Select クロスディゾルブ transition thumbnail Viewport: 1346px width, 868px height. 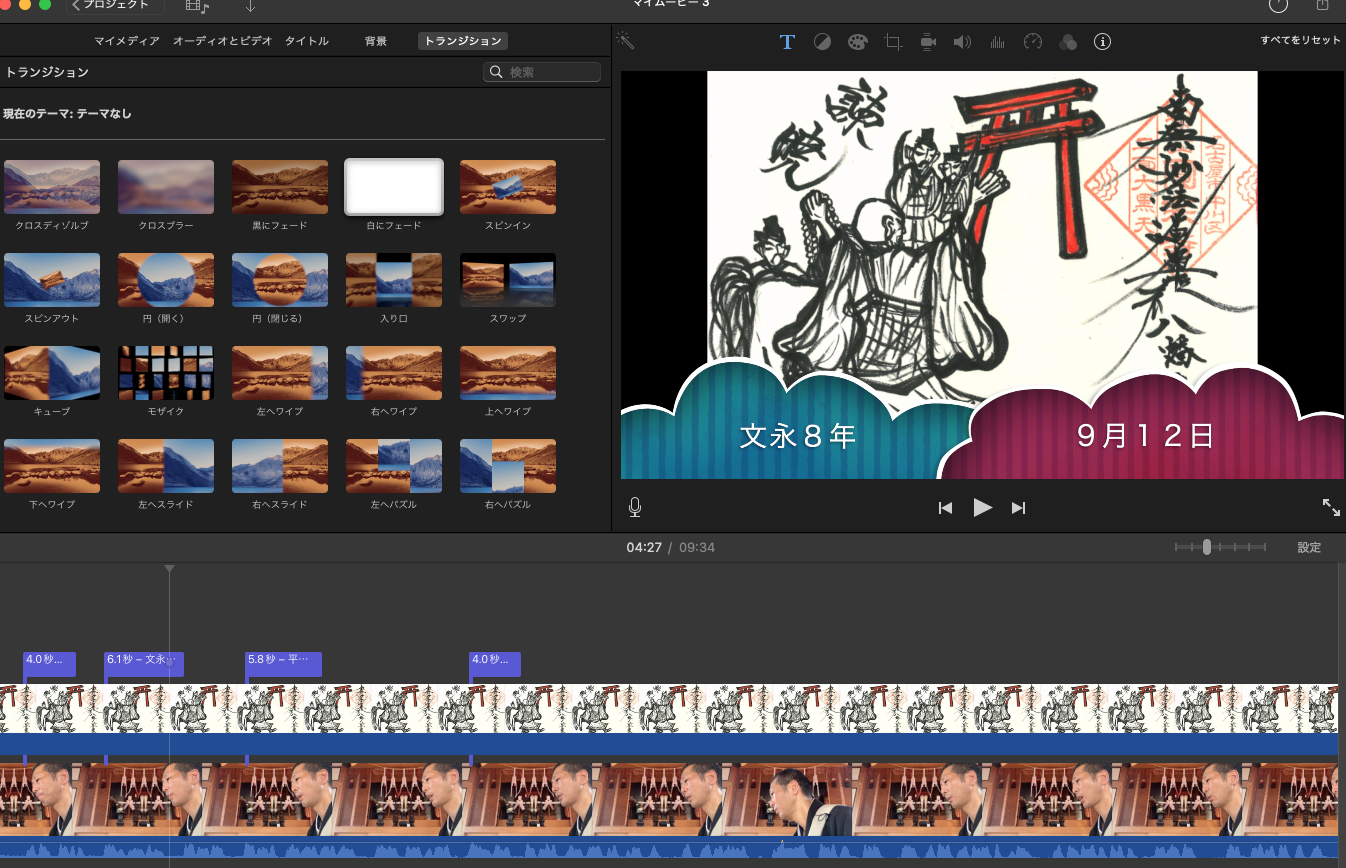(52, 187)
